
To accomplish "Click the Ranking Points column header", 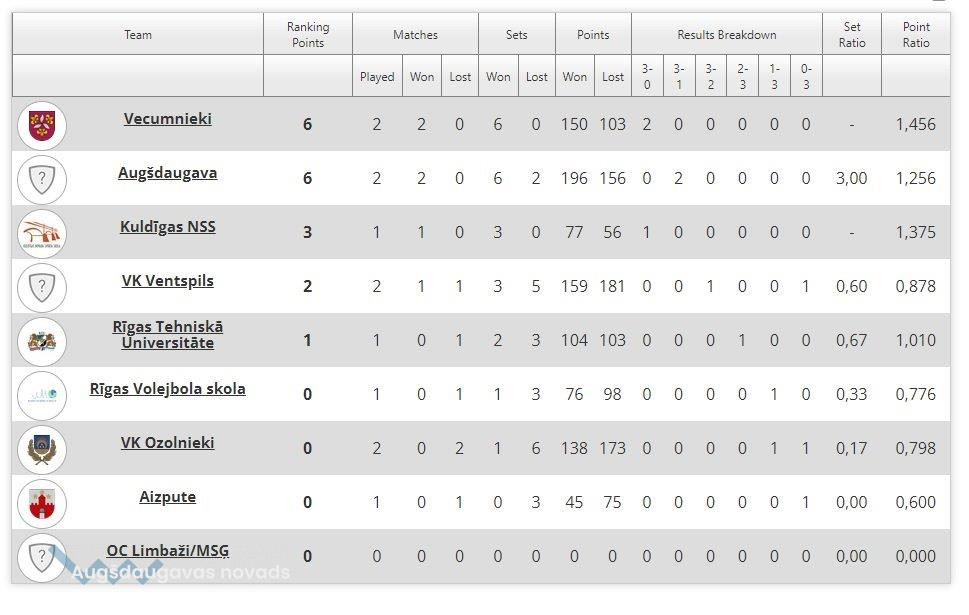I will click(308, 34).
